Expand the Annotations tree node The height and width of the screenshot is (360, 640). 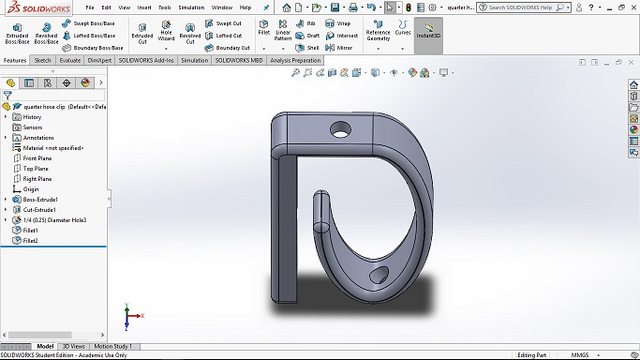point(6,138)
